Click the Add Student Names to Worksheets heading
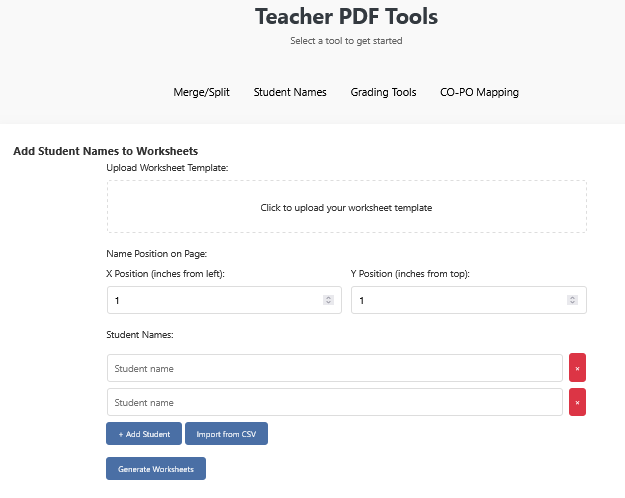Viewport: 625px width, 498px height. (105, 151)
